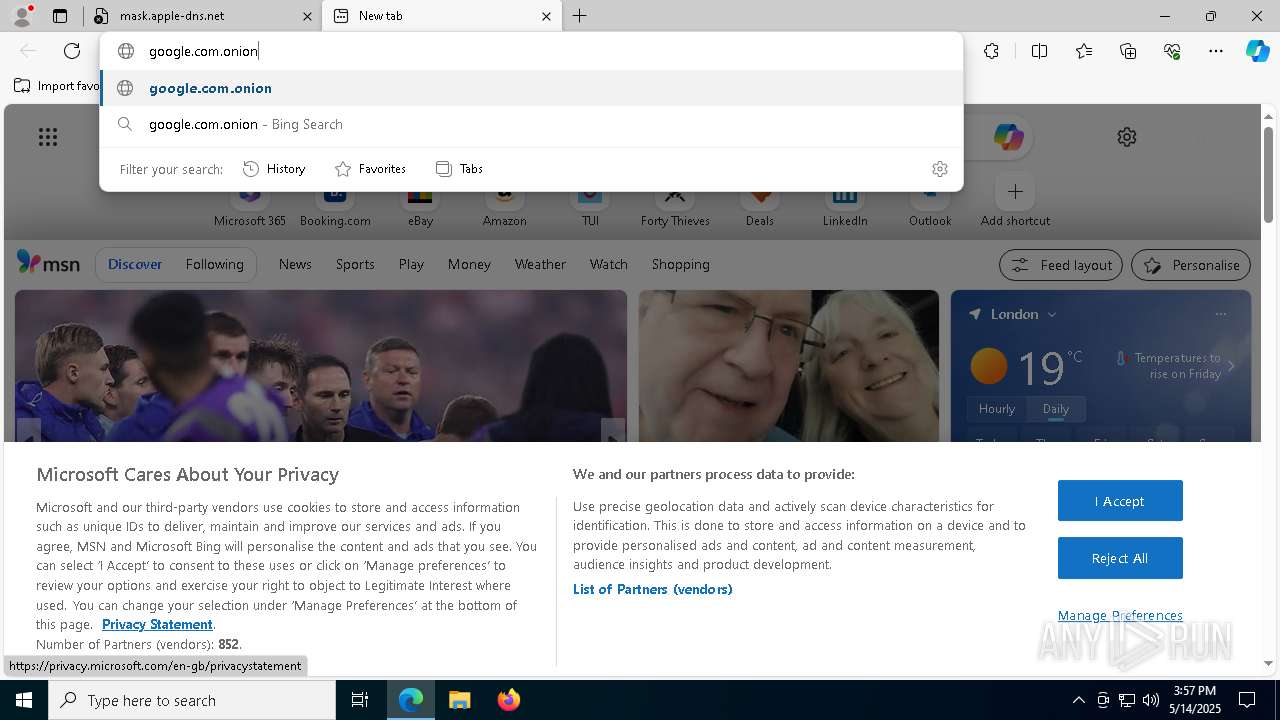
Task: Close the New tab tab
Action: (546, 16)
